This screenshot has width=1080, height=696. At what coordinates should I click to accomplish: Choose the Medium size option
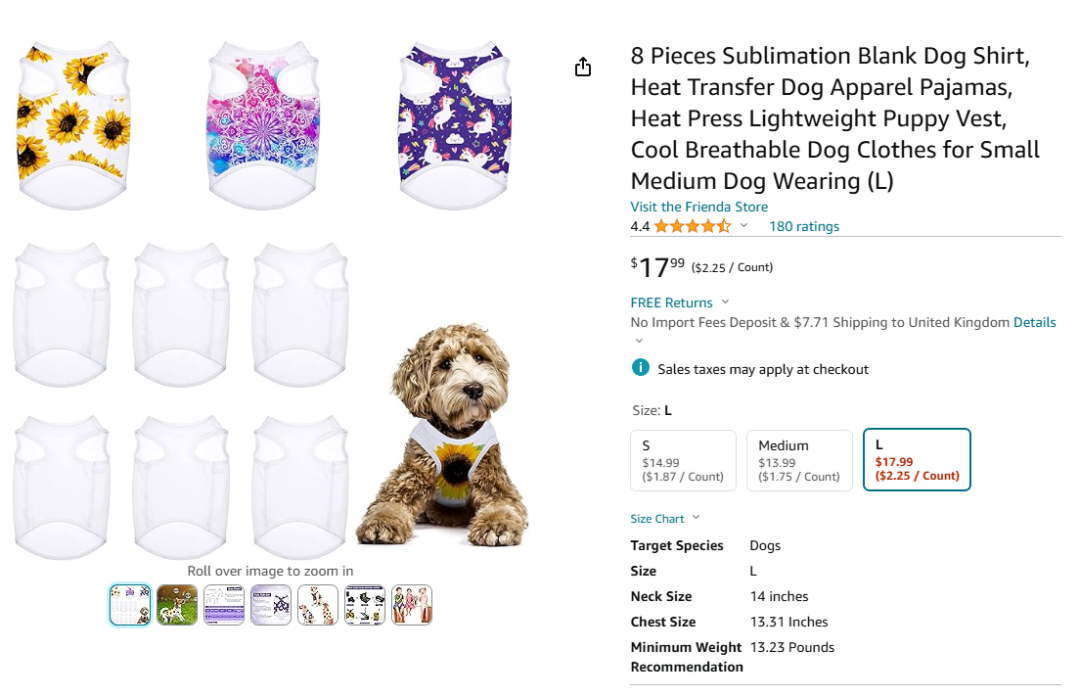pos(799,460)
